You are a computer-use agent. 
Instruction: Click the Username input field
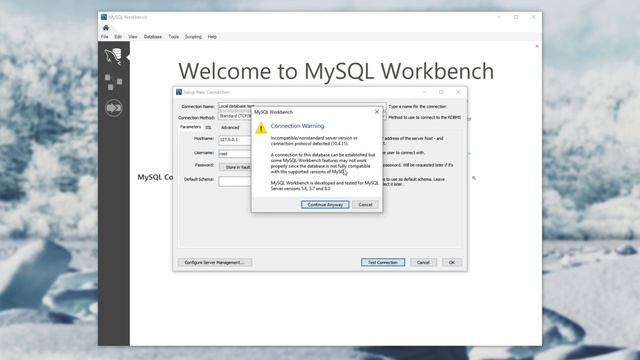(235, 154)
